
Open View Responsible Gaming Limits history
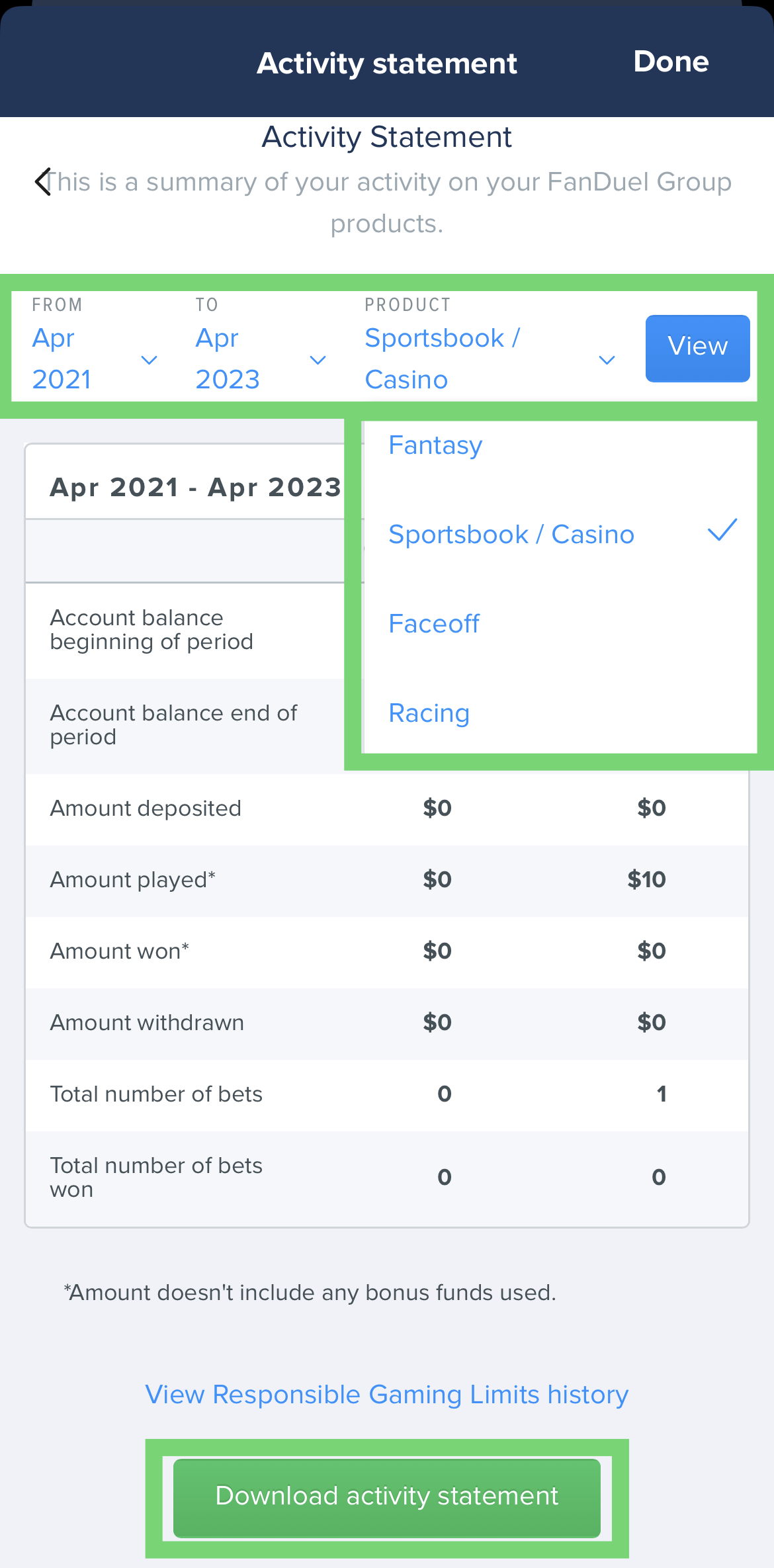387,1394
